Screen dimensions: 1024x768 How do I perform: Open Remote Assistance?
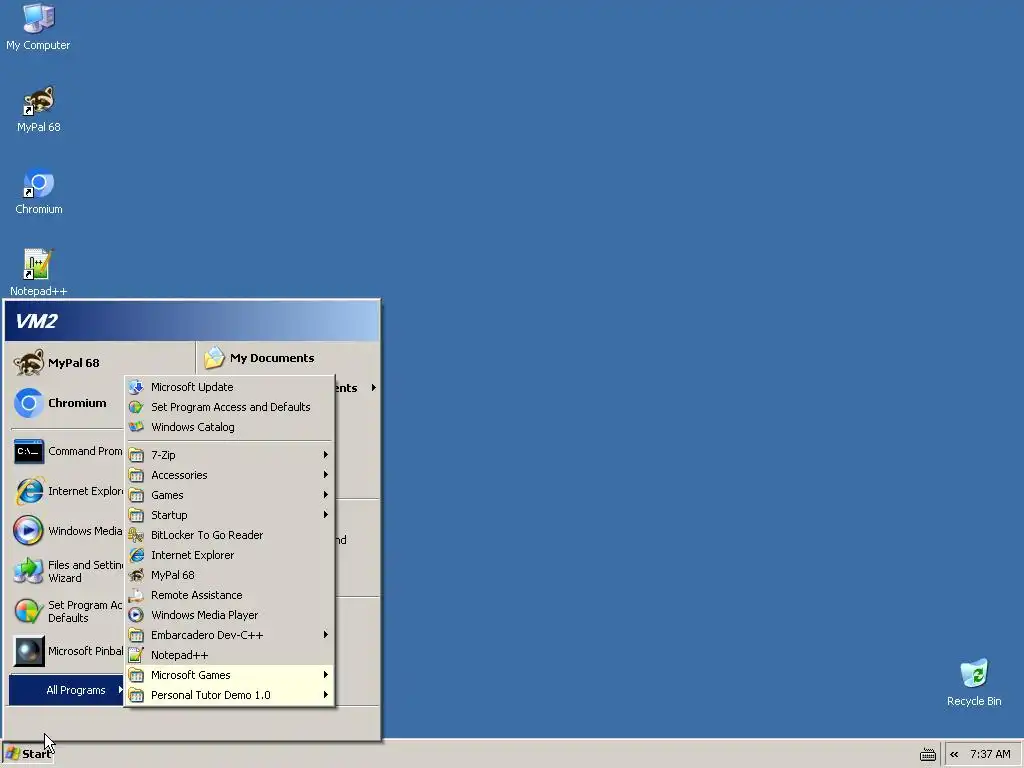[x=229, y=595]
